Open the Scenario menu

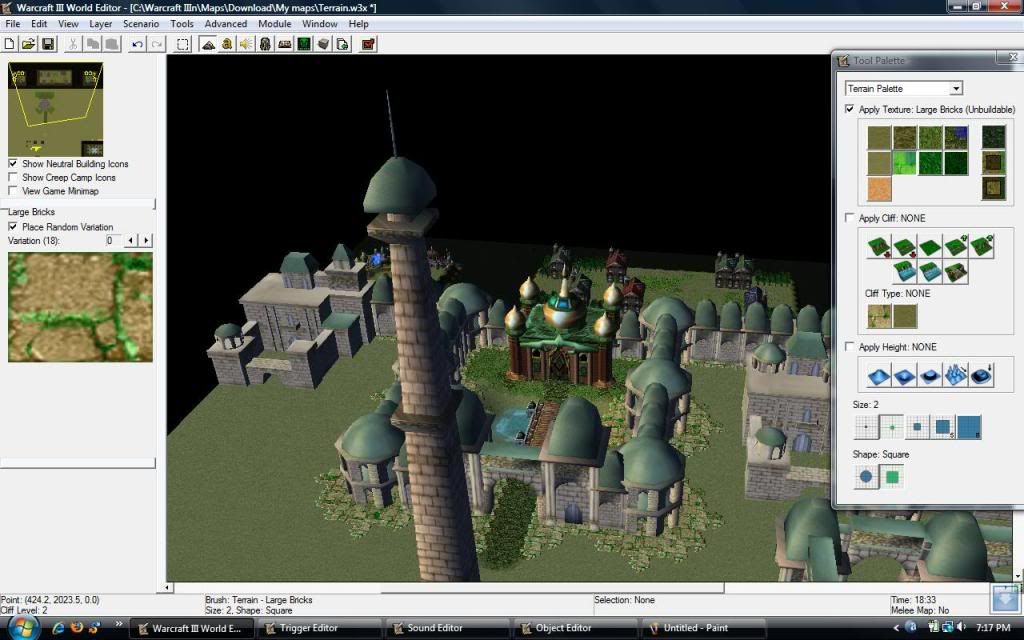pyautogui.click(x=141, y=24)
